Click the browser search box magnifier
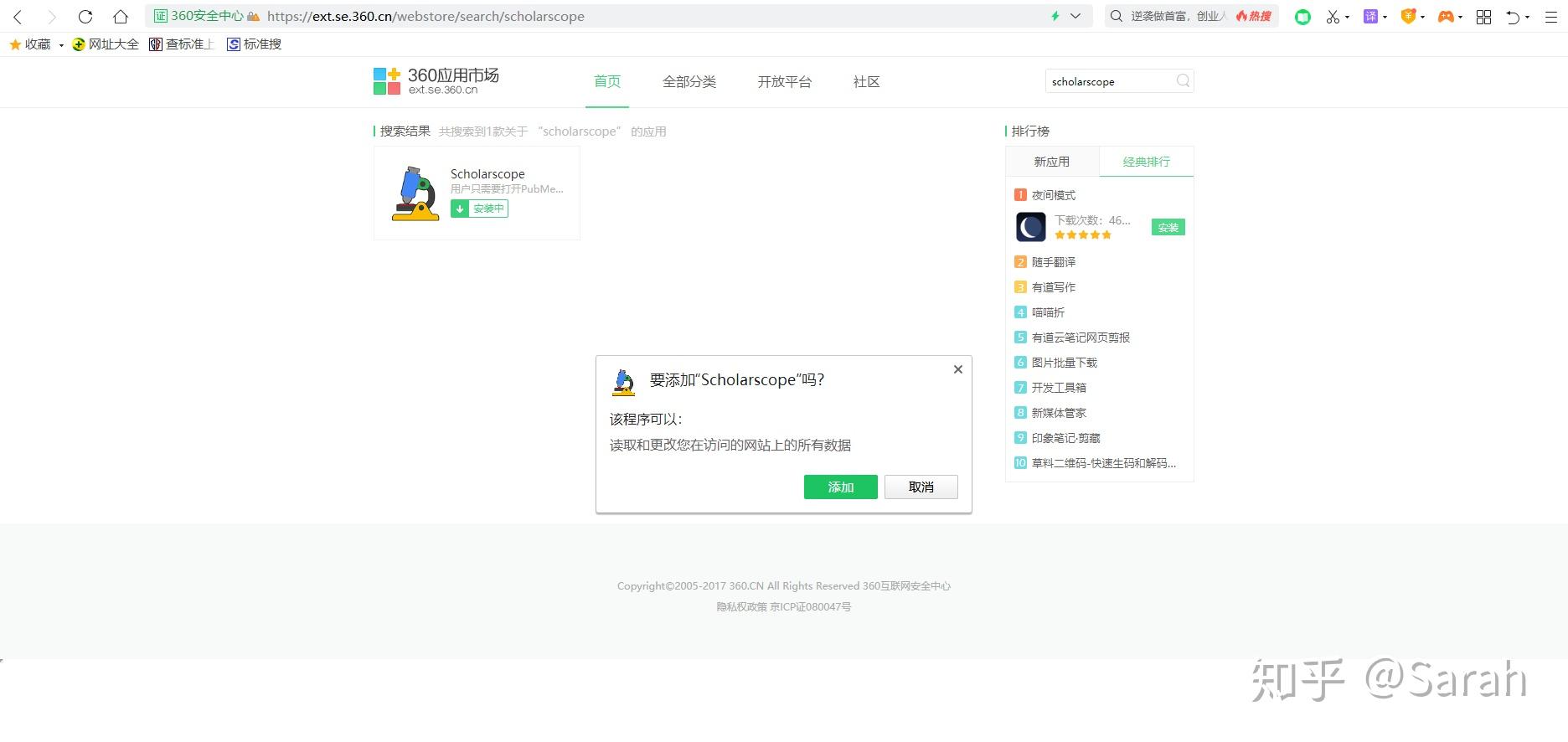 1116,16
